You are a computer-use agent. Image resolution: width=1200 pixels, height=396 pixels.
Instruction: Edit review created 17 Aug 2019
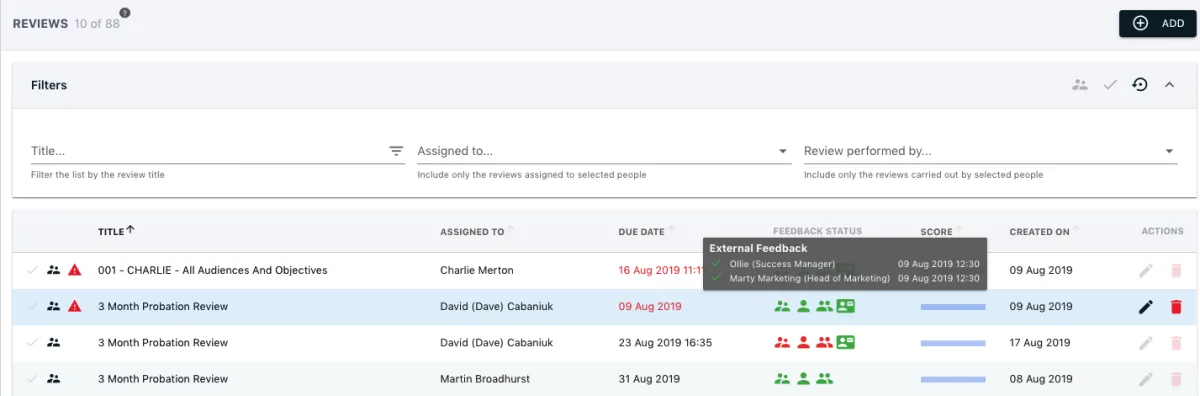[x=1146, y=342]
